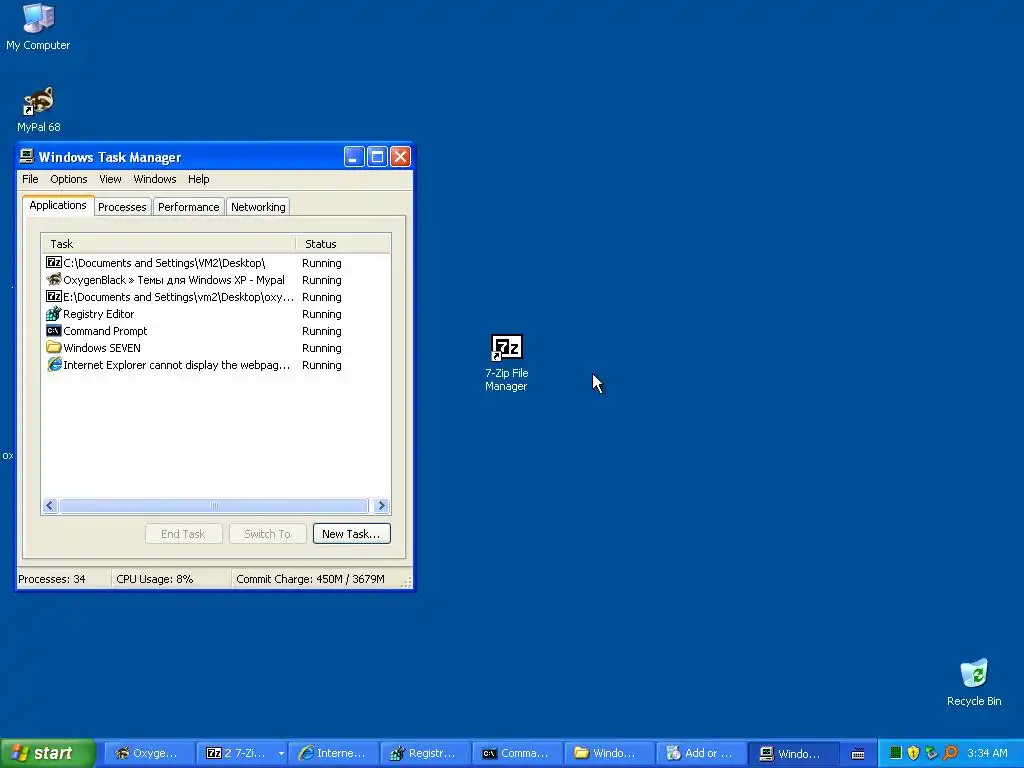The width and height of the screenshot is (1024, 768).
Task: Select the Applications tab
Action: pyautogui.click(x=57, y=205)
